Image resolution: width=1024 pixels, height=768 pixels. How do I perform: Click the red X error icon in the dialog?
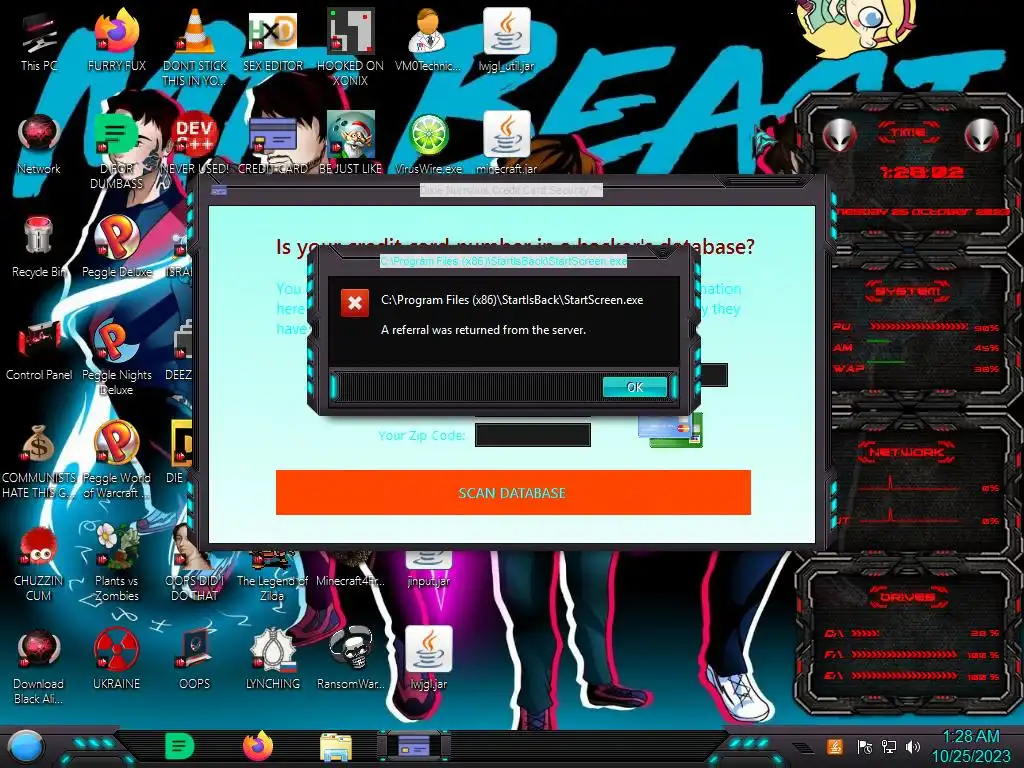pyautogui.click(x=355, y=303)
